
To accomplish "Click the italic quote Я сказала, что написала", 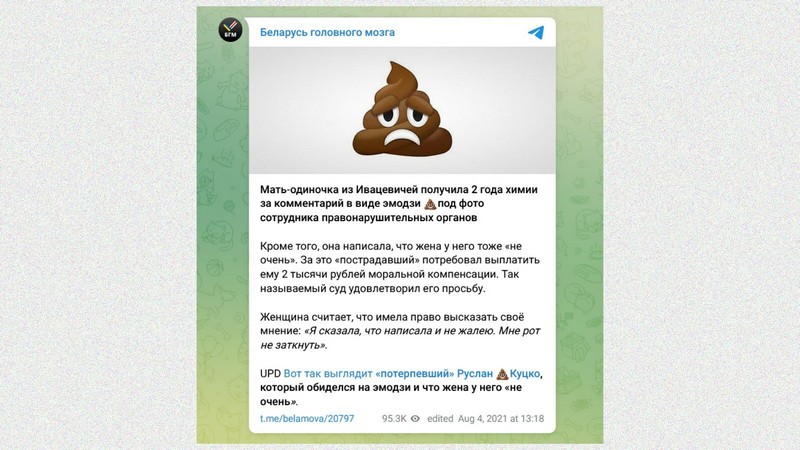I will coord(400,338).
